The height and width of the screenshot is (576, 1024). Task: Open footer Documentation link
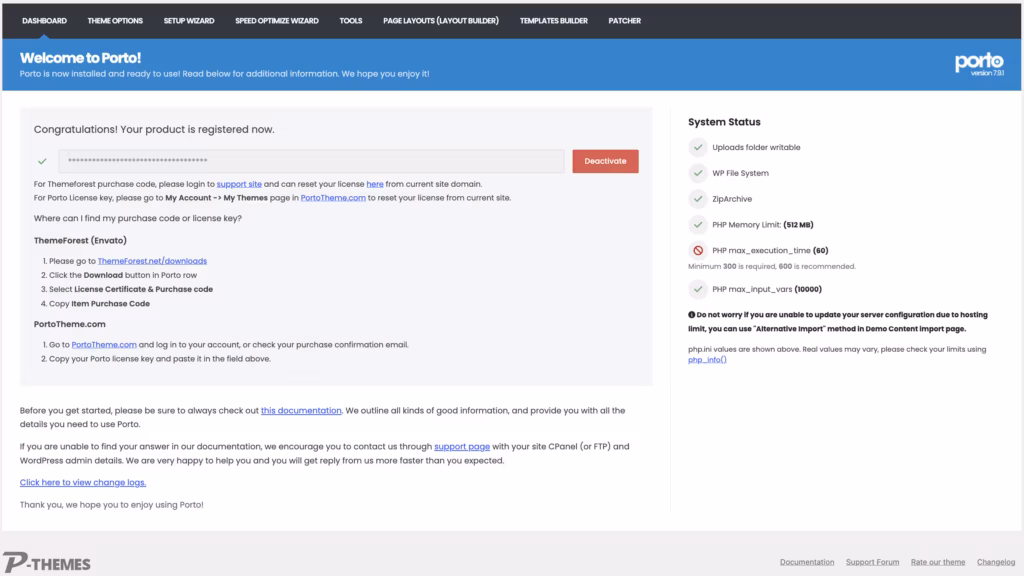tap(807, 562)
